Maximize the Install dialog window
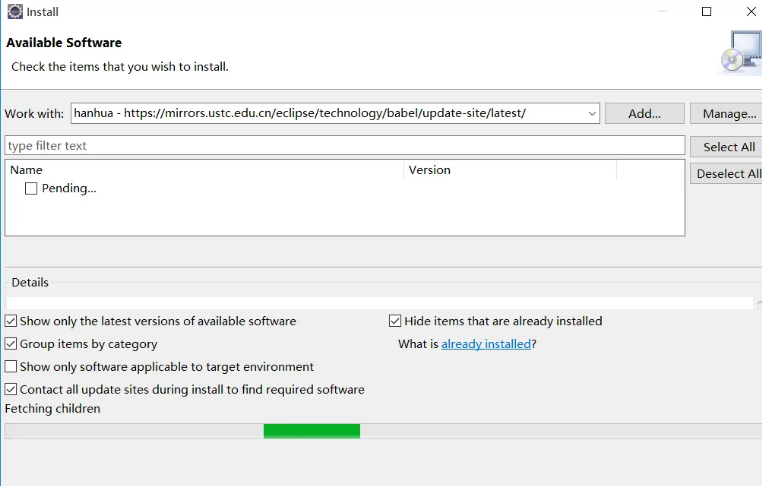 pos(706,12)
